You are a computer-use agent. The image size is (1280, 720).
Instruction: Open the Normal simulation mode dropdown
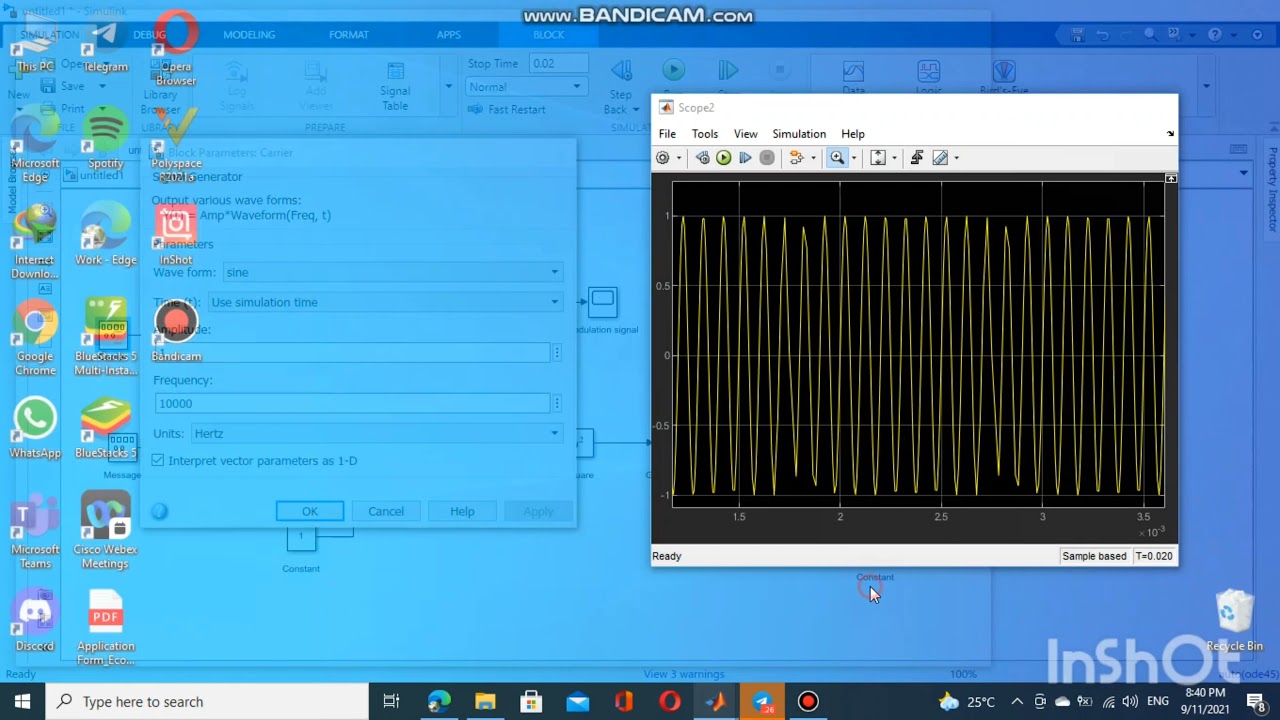(525, 87)
